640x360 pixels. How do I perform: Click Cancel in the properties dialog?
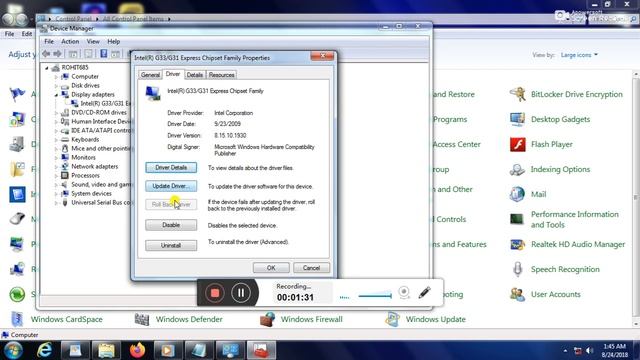click(x=311, y=268)
